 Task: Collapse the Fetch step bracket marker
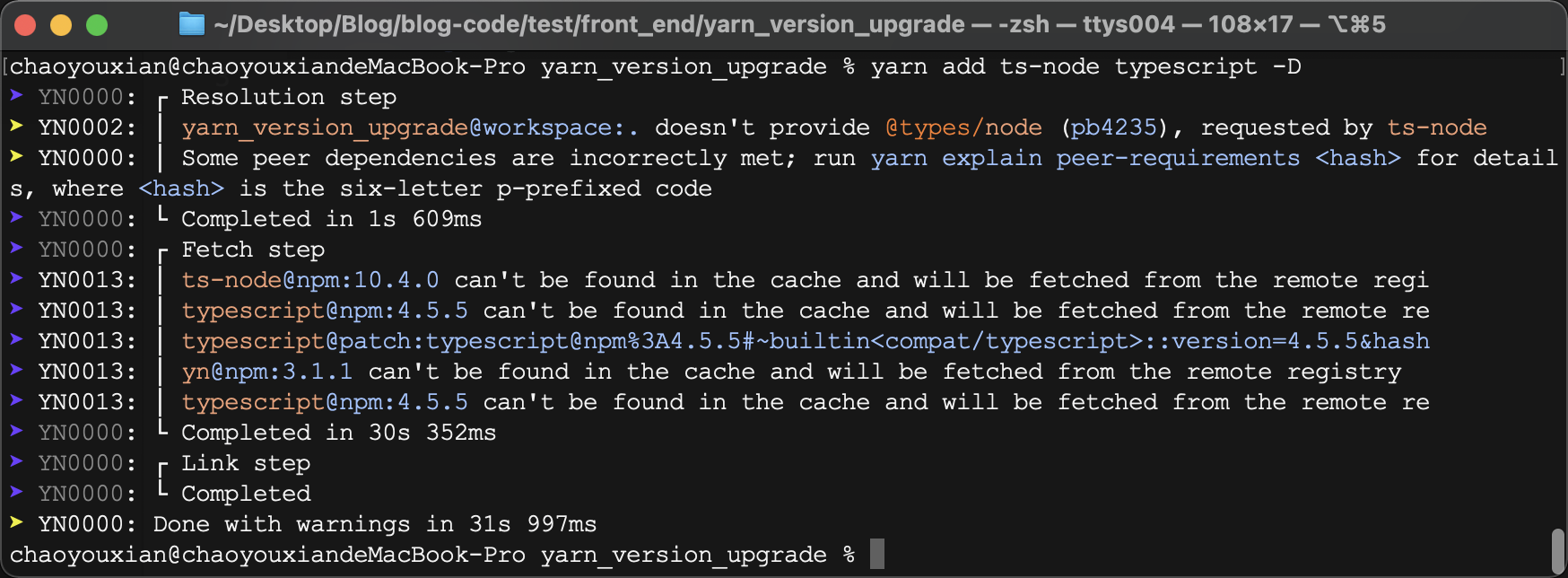pyautogui.click(x=161, y=249)
